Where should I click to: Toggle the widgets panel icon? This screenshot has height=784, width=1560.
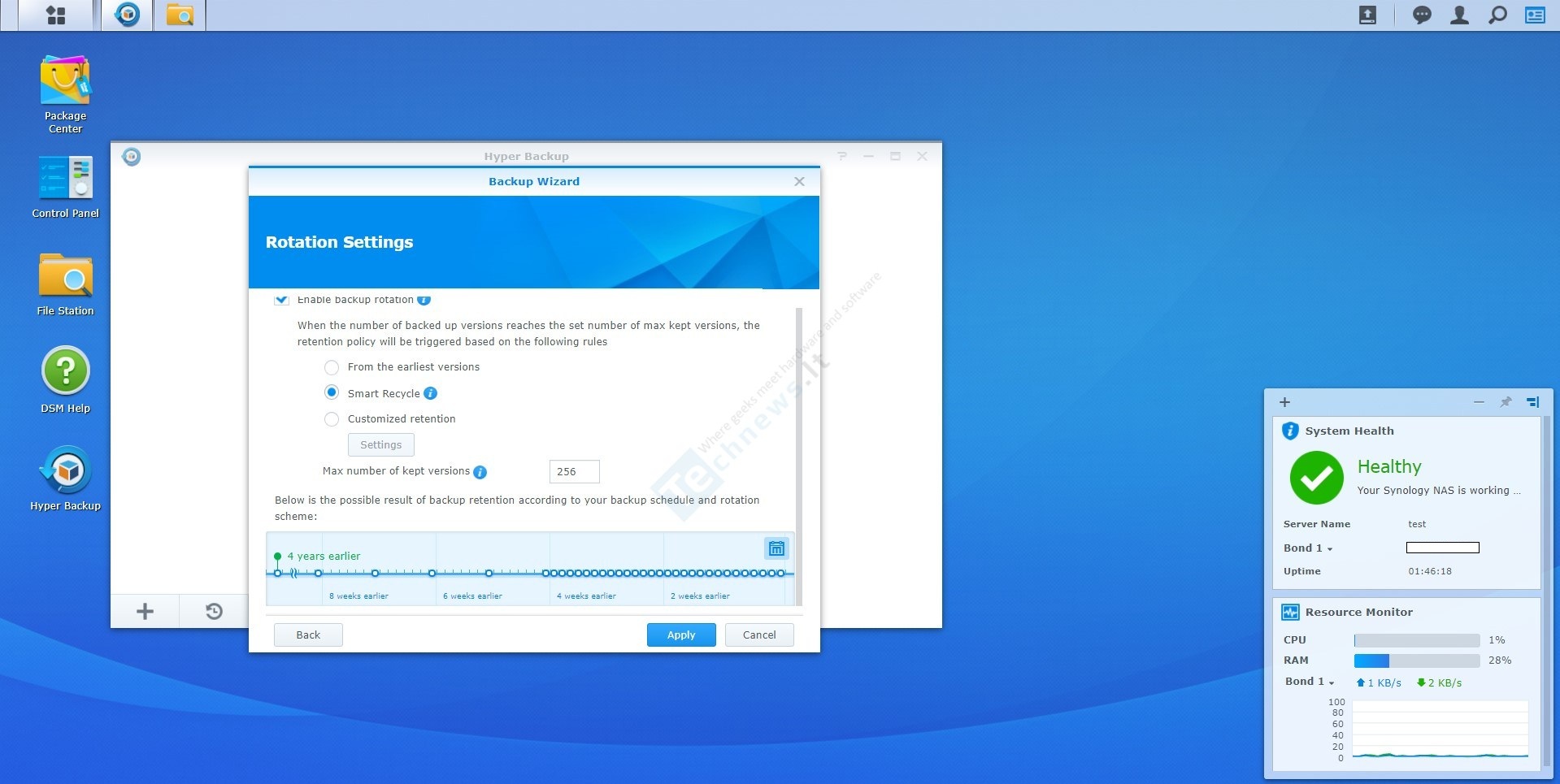pyautogui.click(x=1535, y=15)
